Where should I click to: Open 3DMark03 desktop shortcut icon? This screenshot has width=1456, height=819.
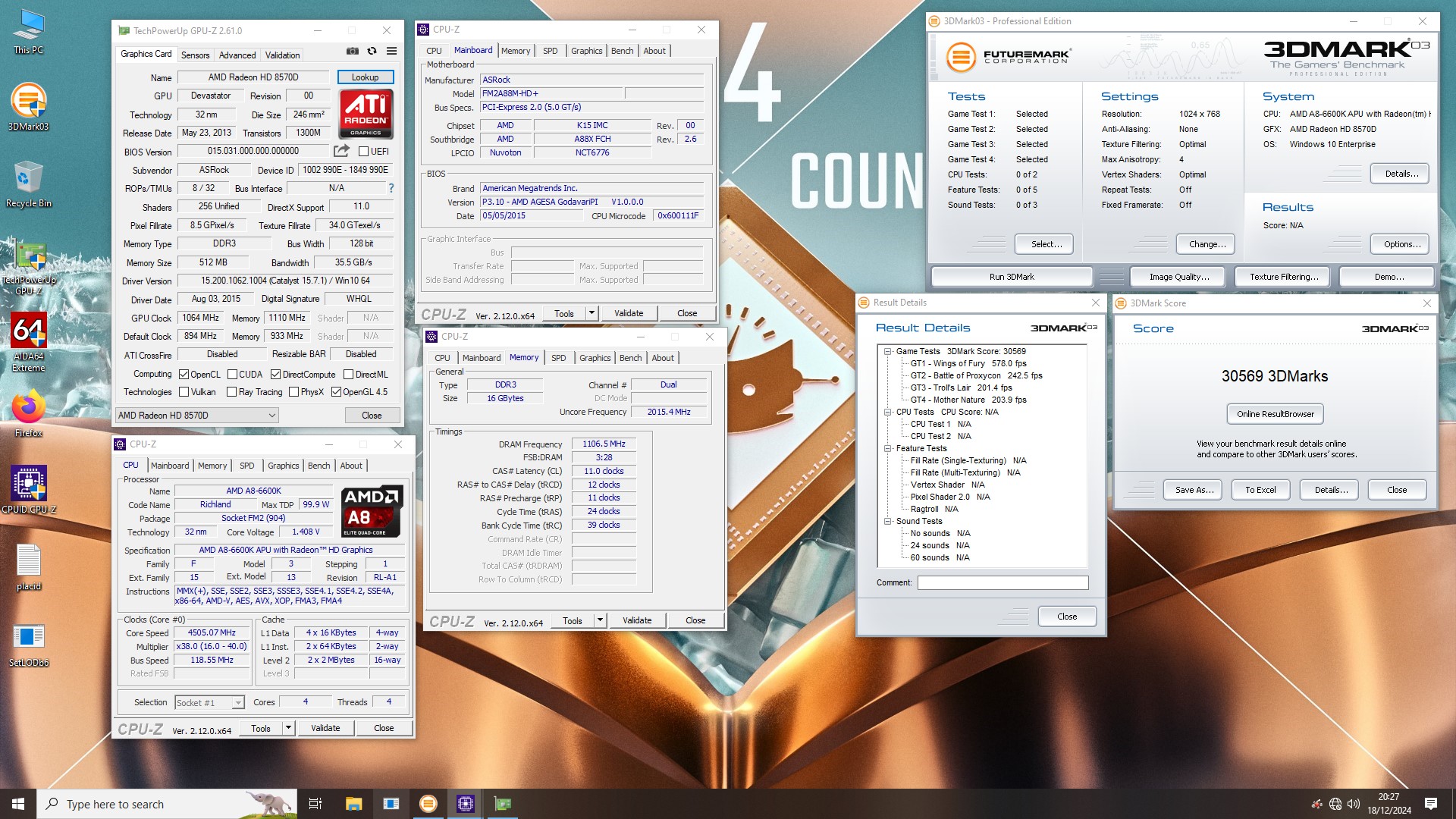pos(29,108)
